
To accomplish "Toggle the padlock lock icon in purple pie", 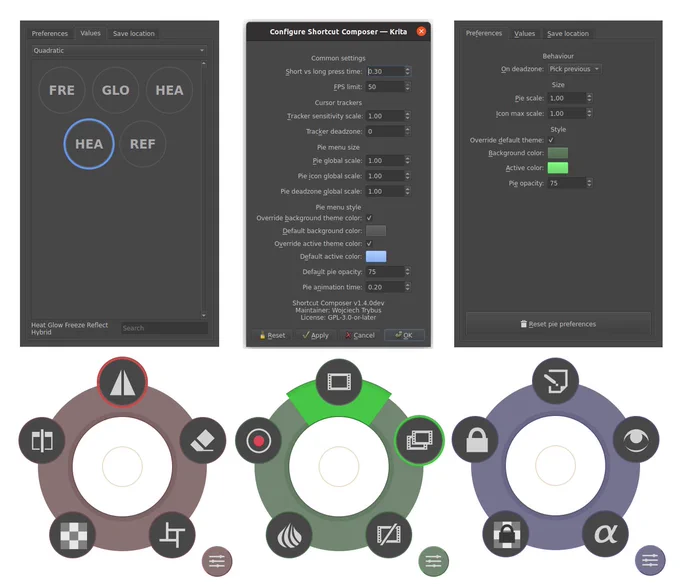I will (x=476, y=440).
